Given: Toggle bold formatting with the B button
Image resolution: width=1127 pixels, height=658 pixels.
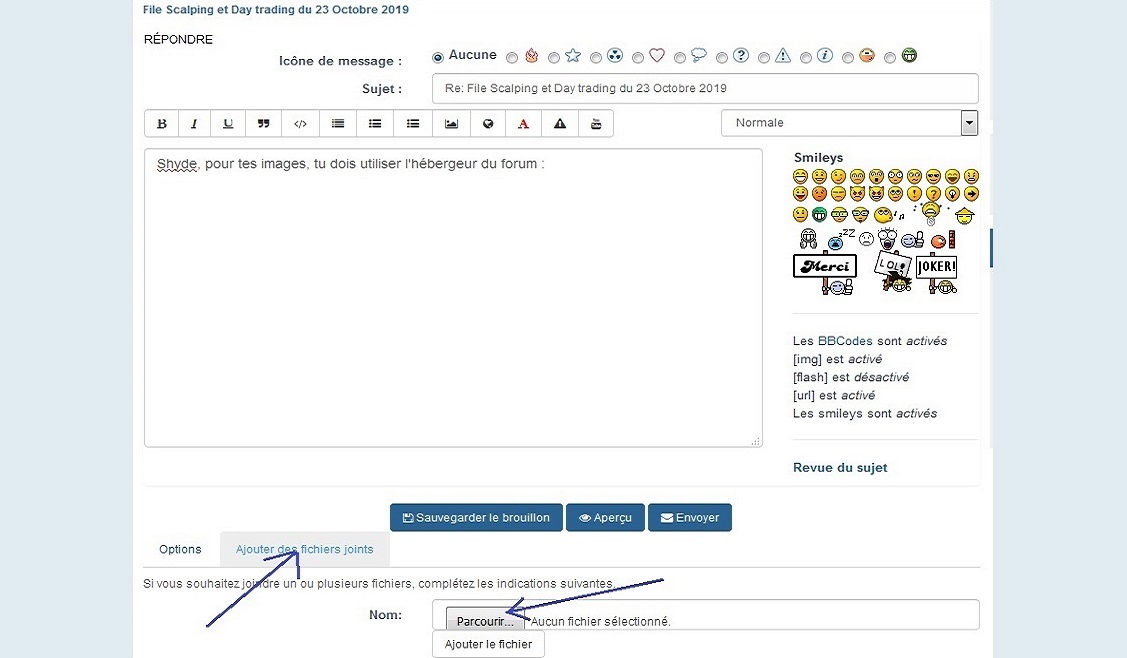Looking at the screenshot, I should (x=162, y=124).
